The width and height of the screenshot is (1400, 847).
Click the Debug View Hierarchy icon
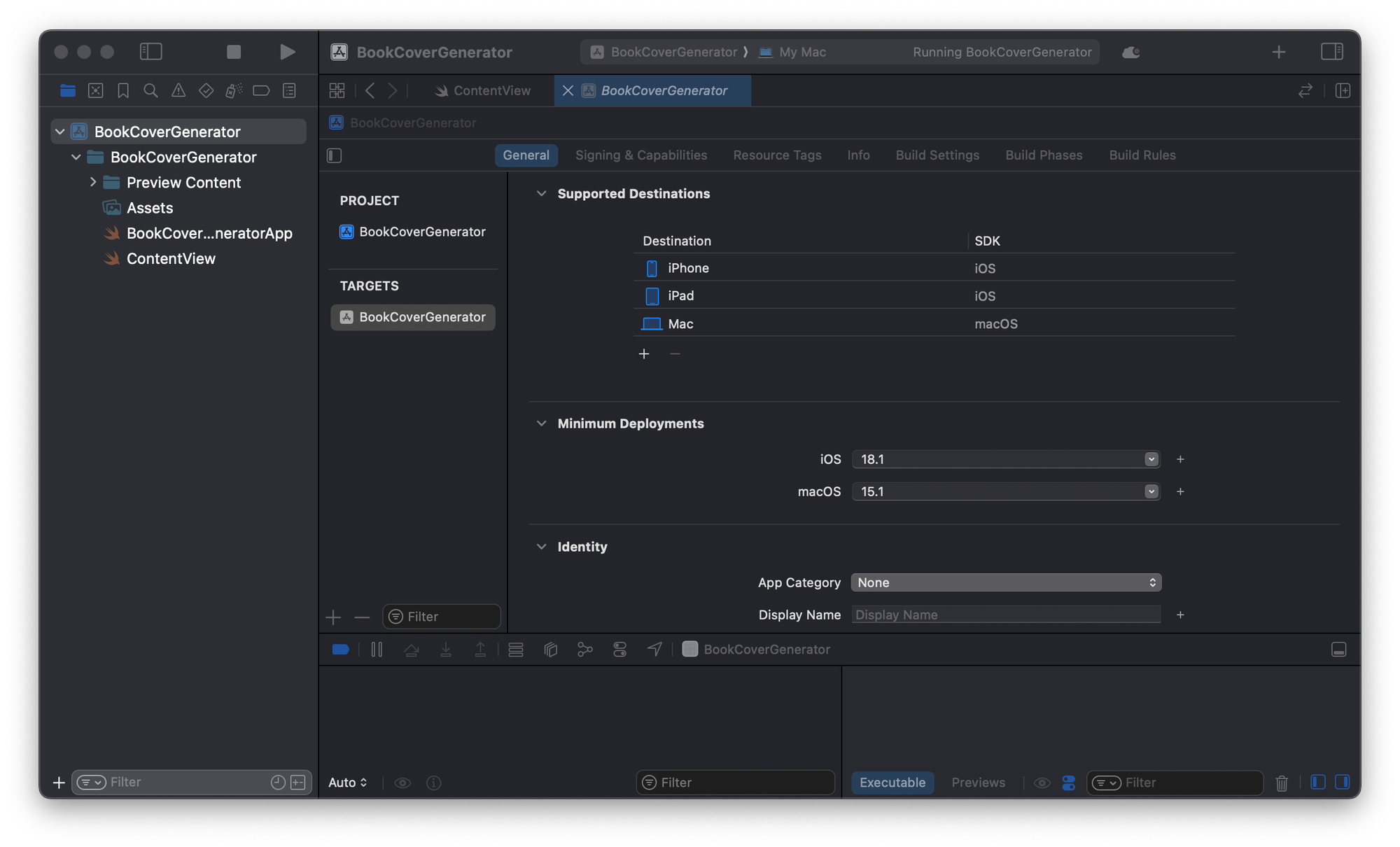[550, 650]
